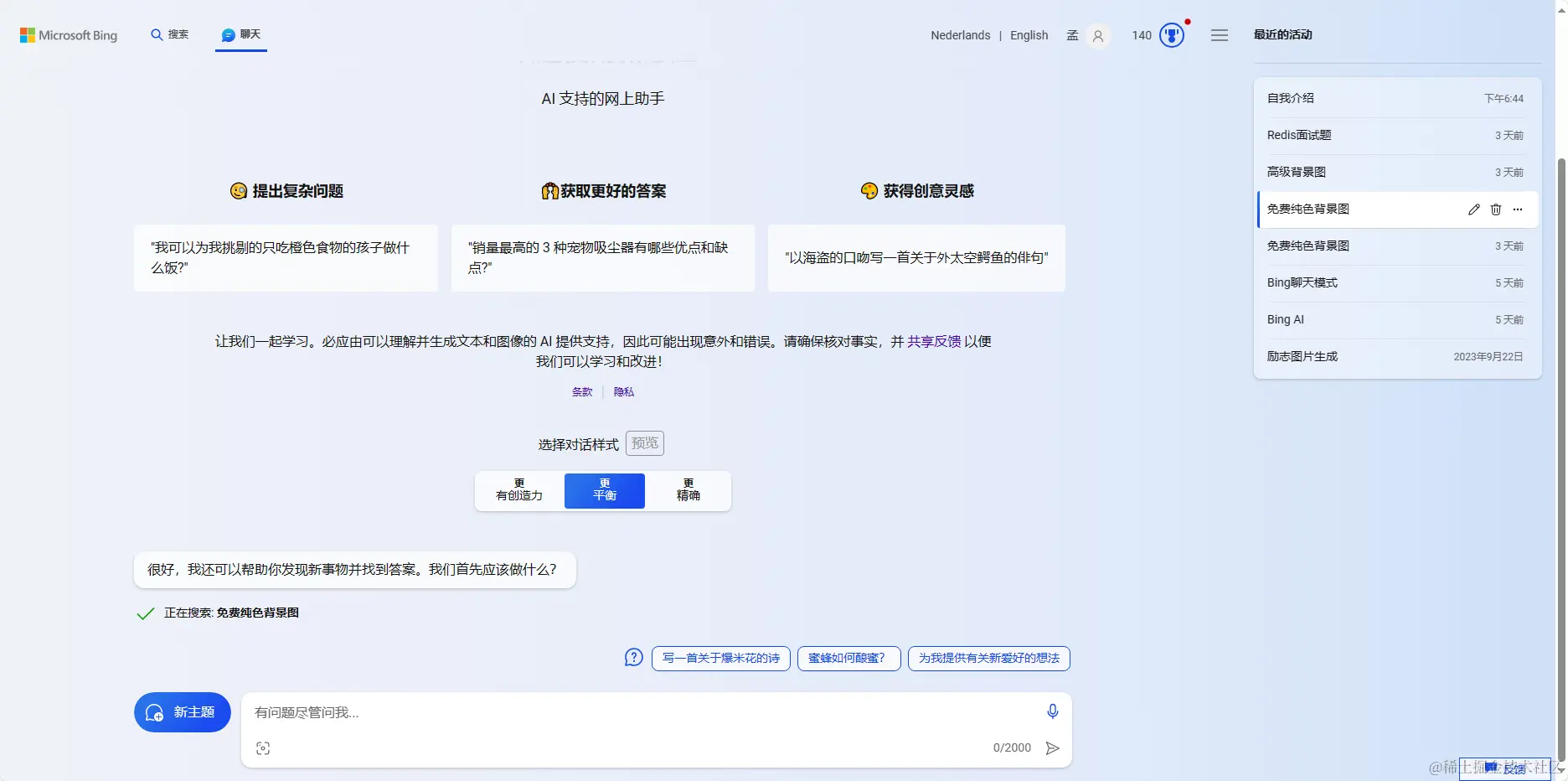Delete the selected chat with trash icon

(1496, 209)
